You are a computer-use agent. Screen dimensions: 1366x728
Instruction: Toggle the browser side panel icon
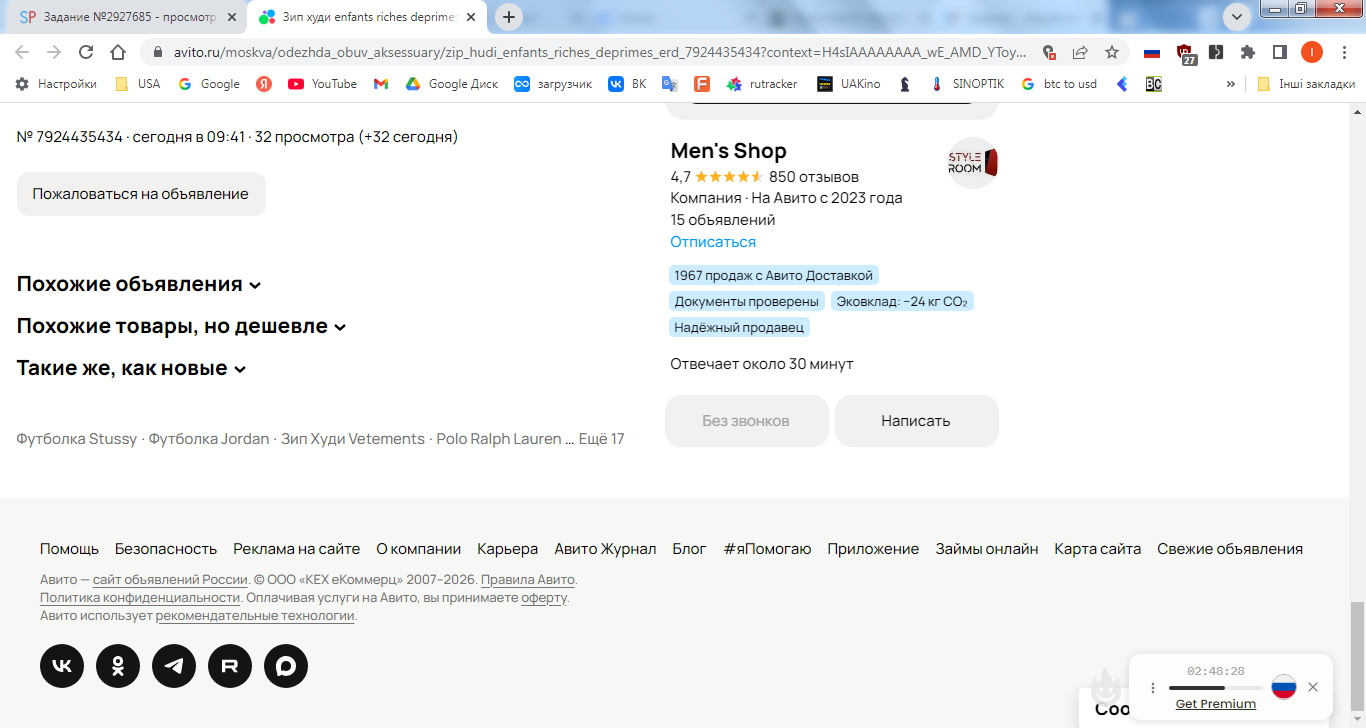pyautogui.click(x=1279, y=52)
